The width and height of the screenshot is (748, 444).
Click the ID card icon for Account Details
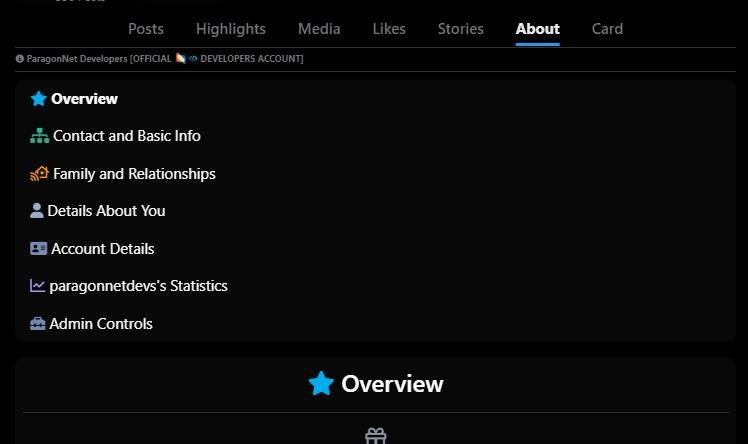point(39,249)
